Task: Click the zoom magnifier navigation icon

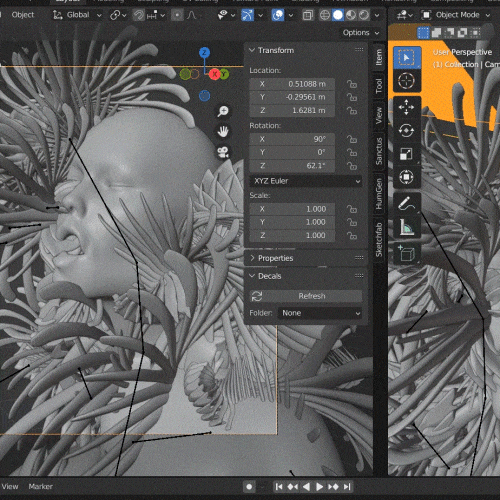Action: (223, 111)
